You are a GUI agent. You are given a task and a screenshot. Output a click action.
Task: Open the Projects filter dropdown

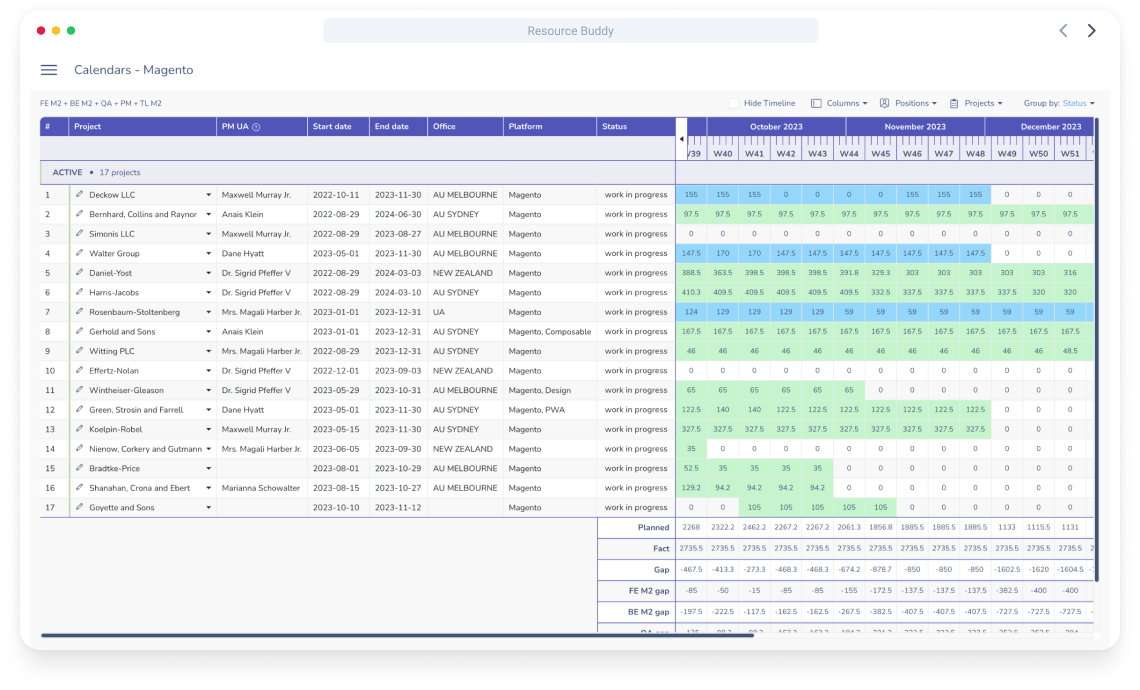point(976,103)
